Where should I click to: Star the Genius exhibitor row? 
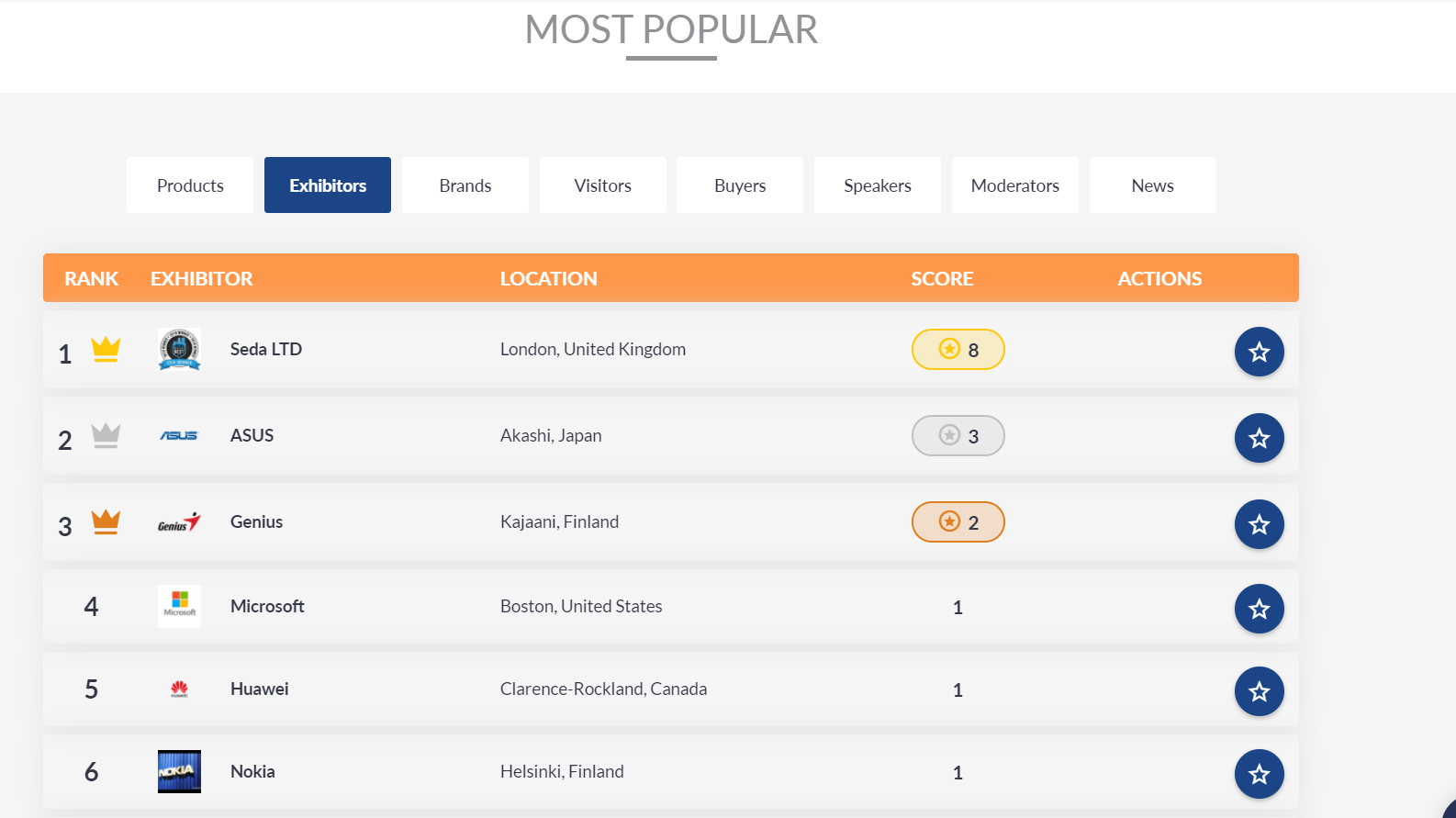click(x=1259, y=524)
